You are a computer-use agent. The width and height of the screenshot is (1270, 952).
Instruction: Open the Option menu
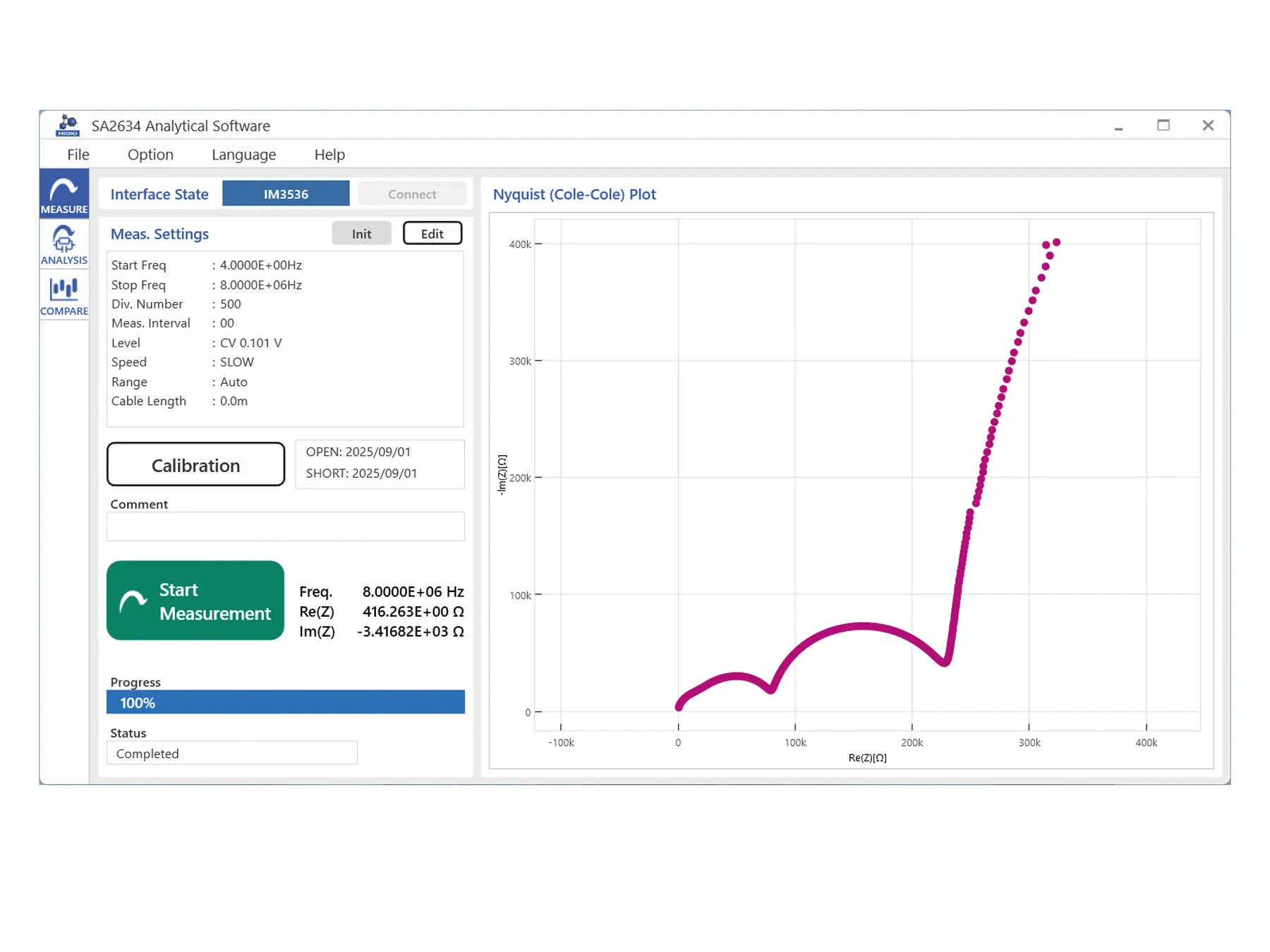(x=150, y=155)
